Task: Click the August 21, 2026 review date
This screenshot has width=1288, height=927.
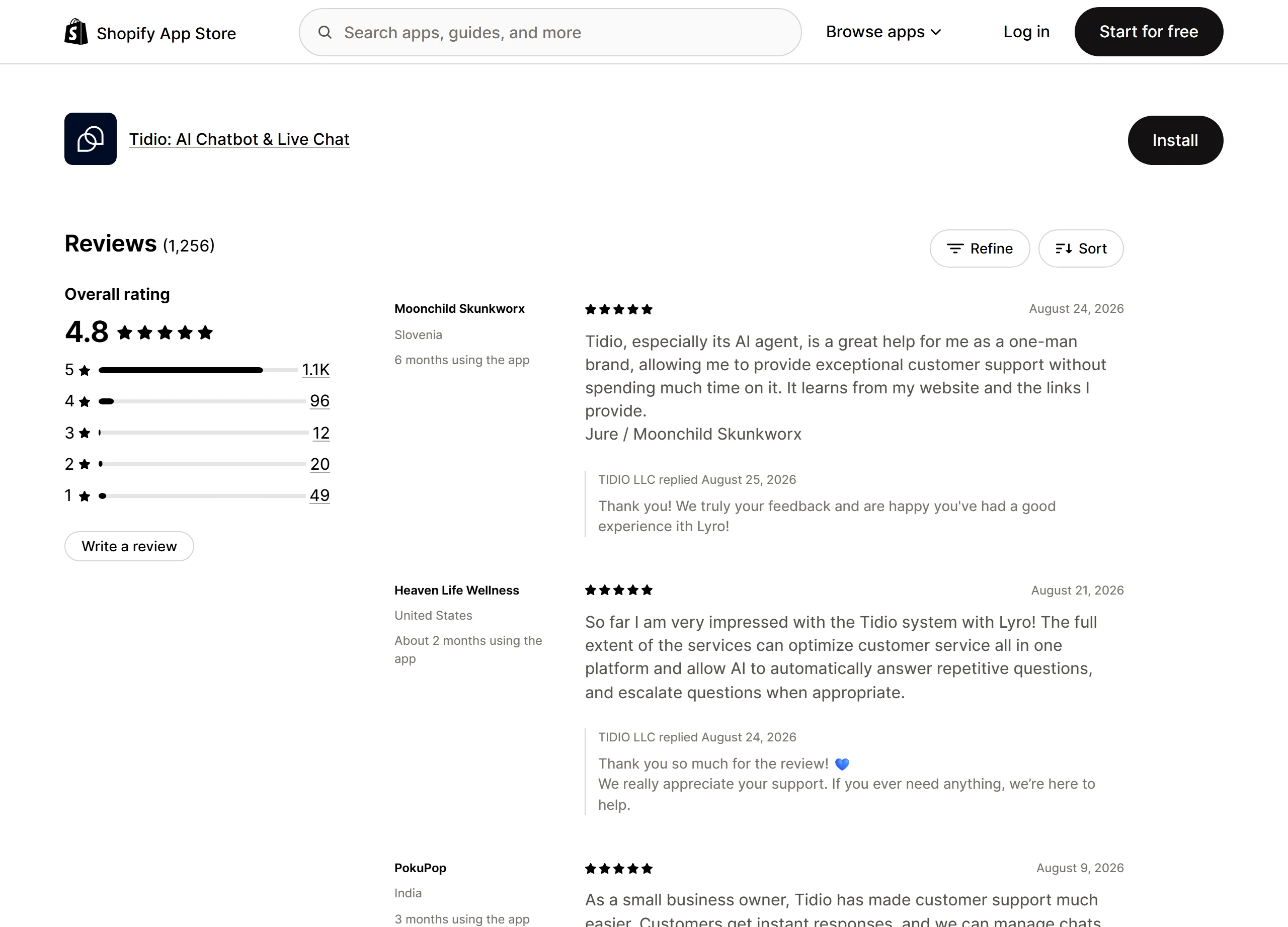Action: pos(1077,591)
